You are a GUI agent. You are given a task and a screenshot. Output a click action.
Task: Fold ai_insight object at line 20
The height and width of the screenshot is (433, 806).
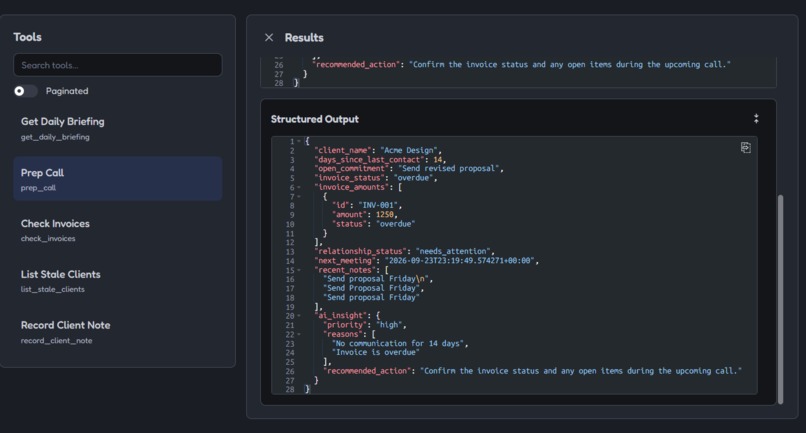[x=299, y=316]
